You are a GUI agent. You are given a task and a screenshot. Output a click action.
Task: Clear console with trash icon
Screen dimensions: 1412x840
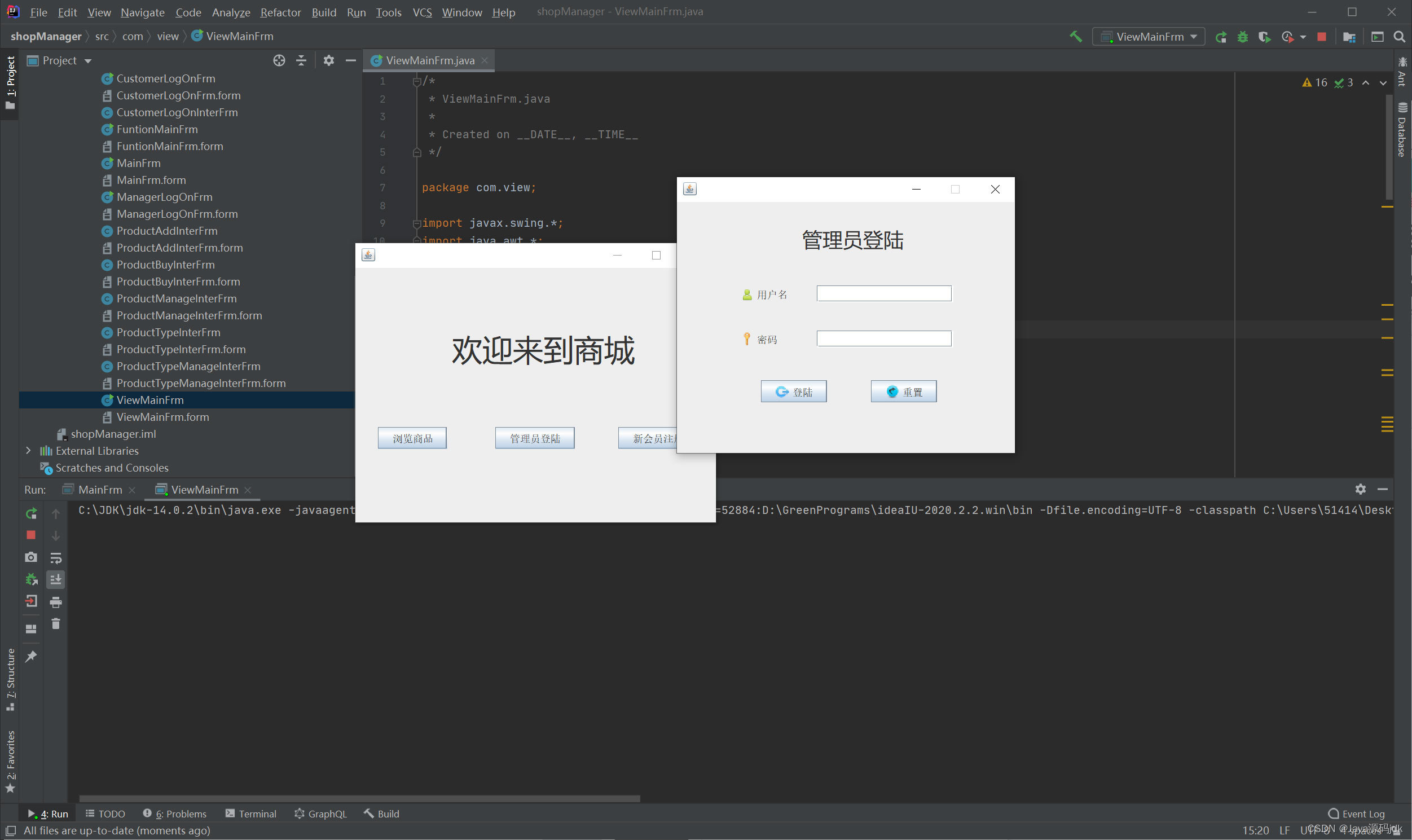55,624
